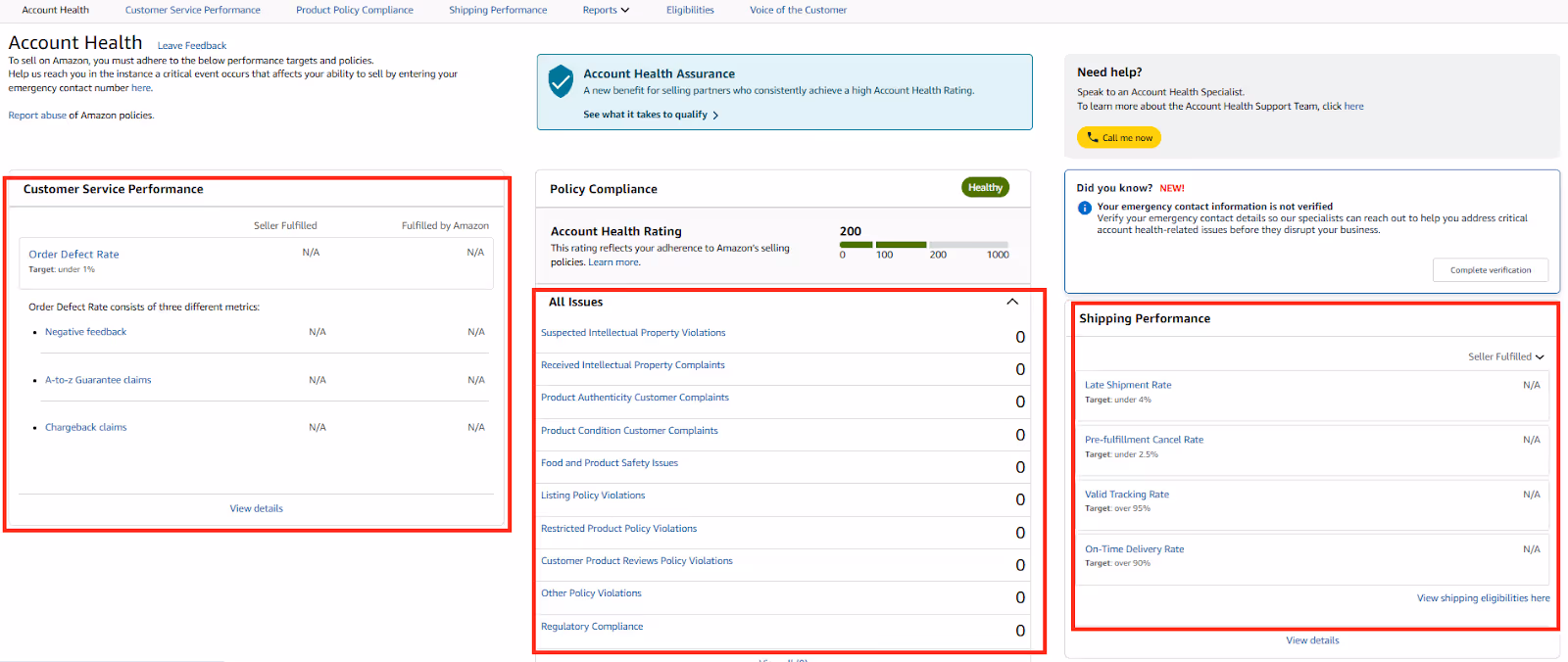Open Negative feedback metric link

[86, 332]
